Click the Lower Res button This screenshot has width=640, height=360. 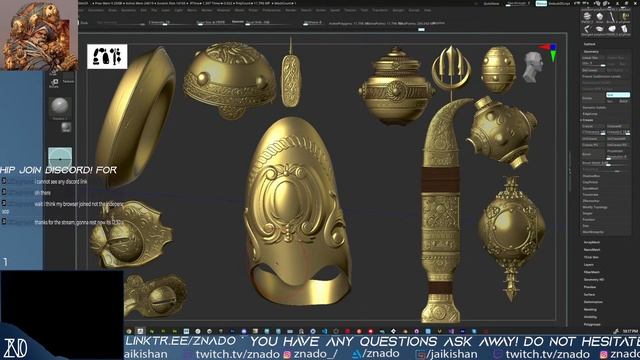(x=593, y=58)
